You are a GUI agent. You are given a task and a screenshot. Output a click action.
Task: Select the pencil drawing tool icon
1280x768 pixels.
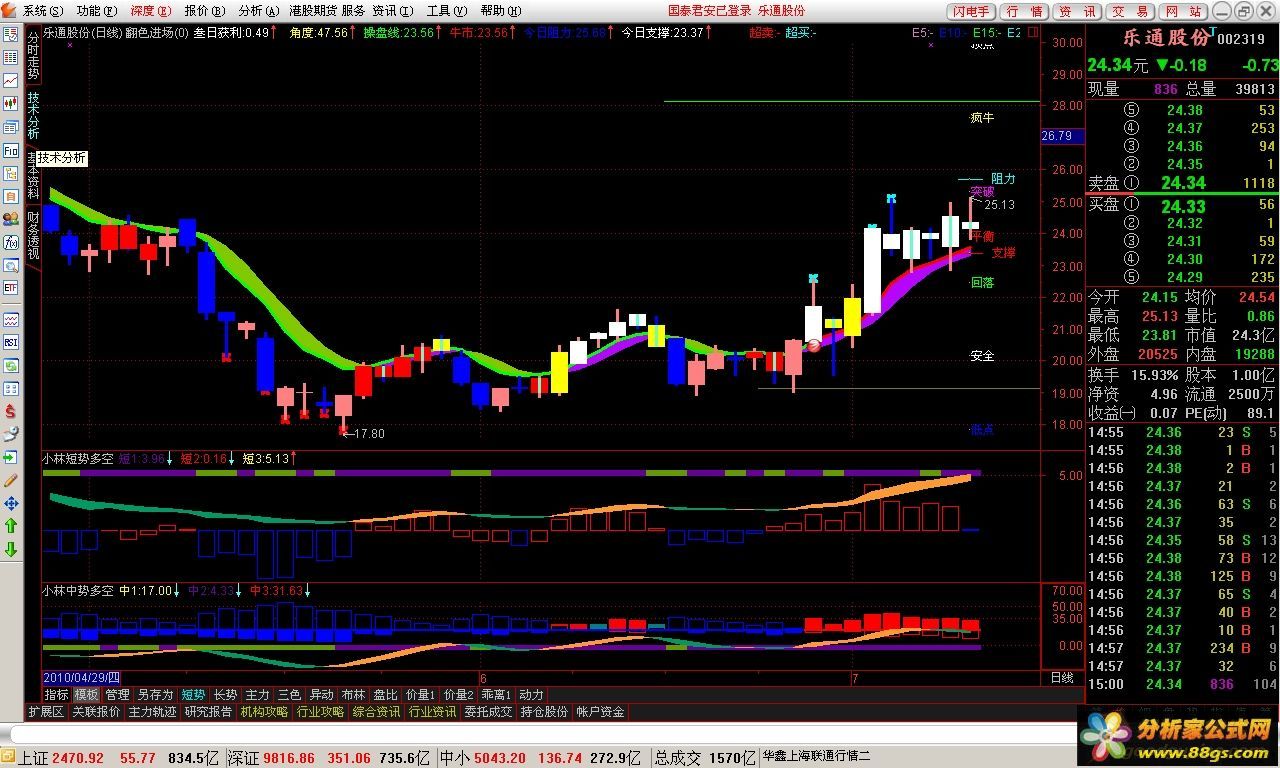10,480
